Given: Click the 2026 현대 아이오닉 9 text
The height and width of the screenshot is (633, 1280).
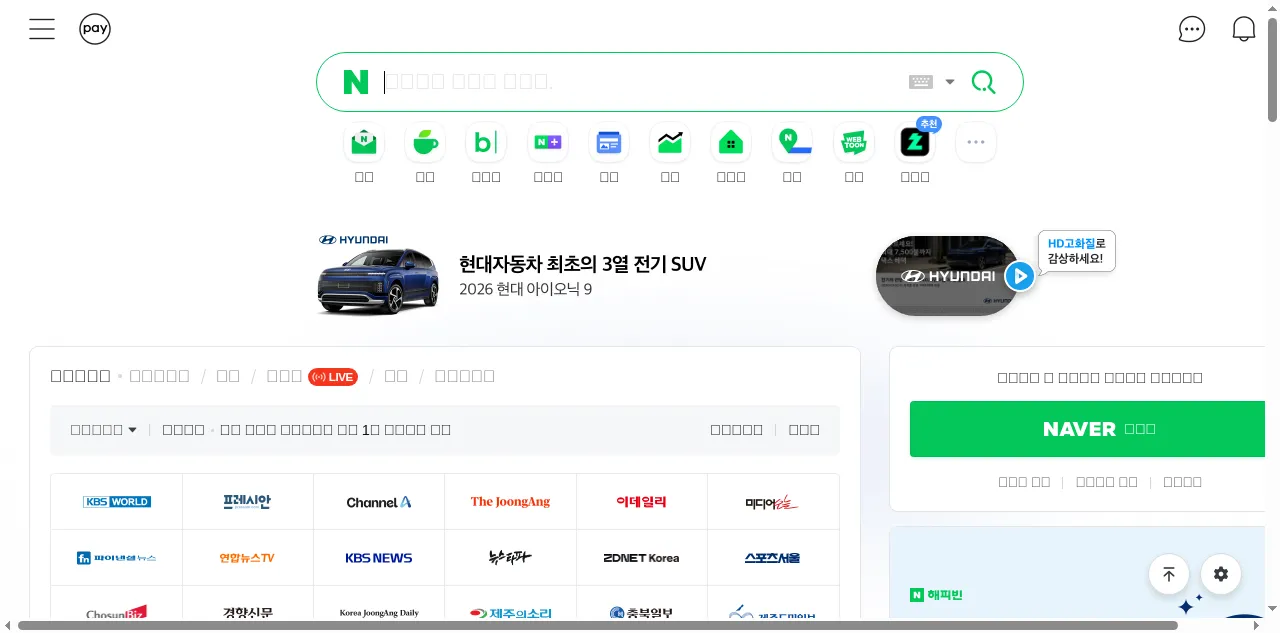Looking at the screenshot, I should (x=526, y=289).
